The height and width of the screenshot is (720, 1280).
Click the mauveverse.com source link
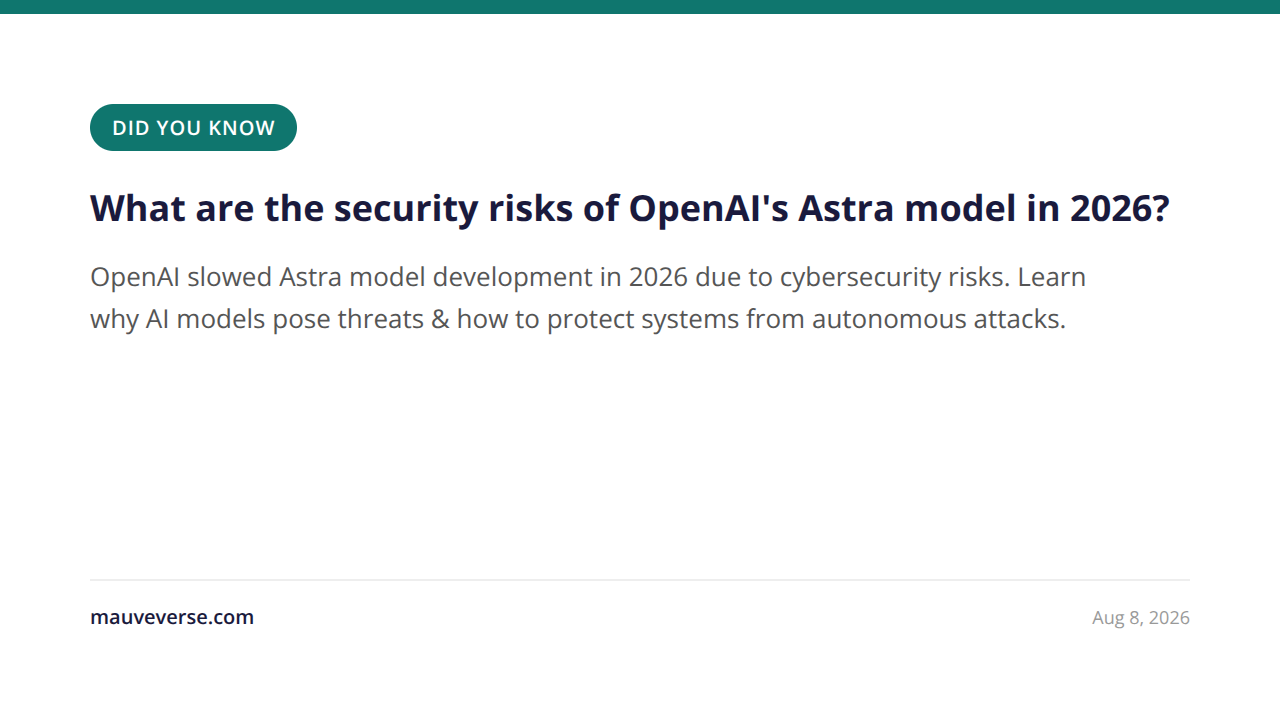tap(172, 617)
